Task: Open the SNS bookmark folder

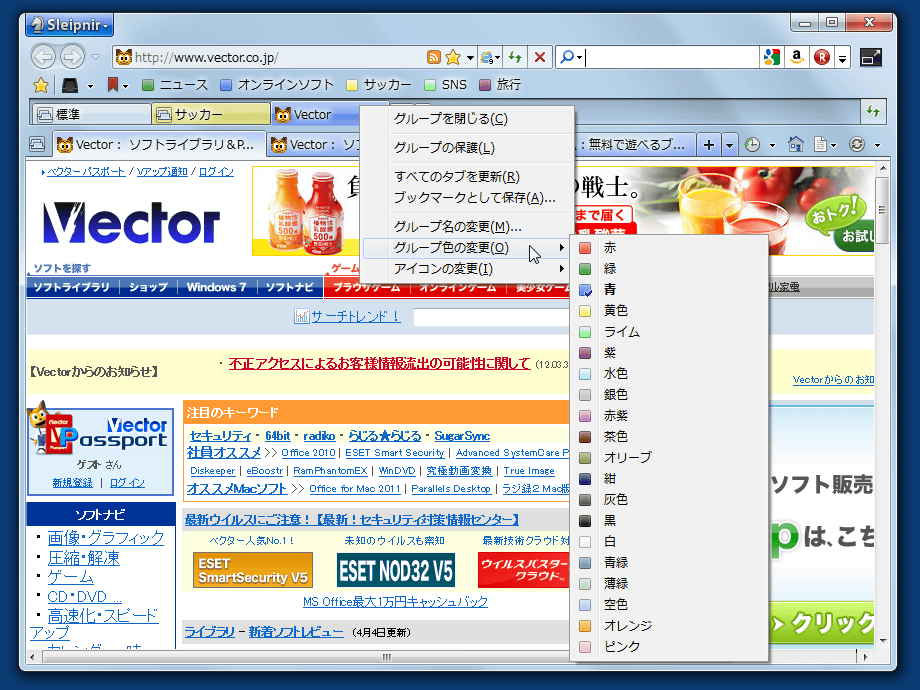Action: [x=445, y=85]
